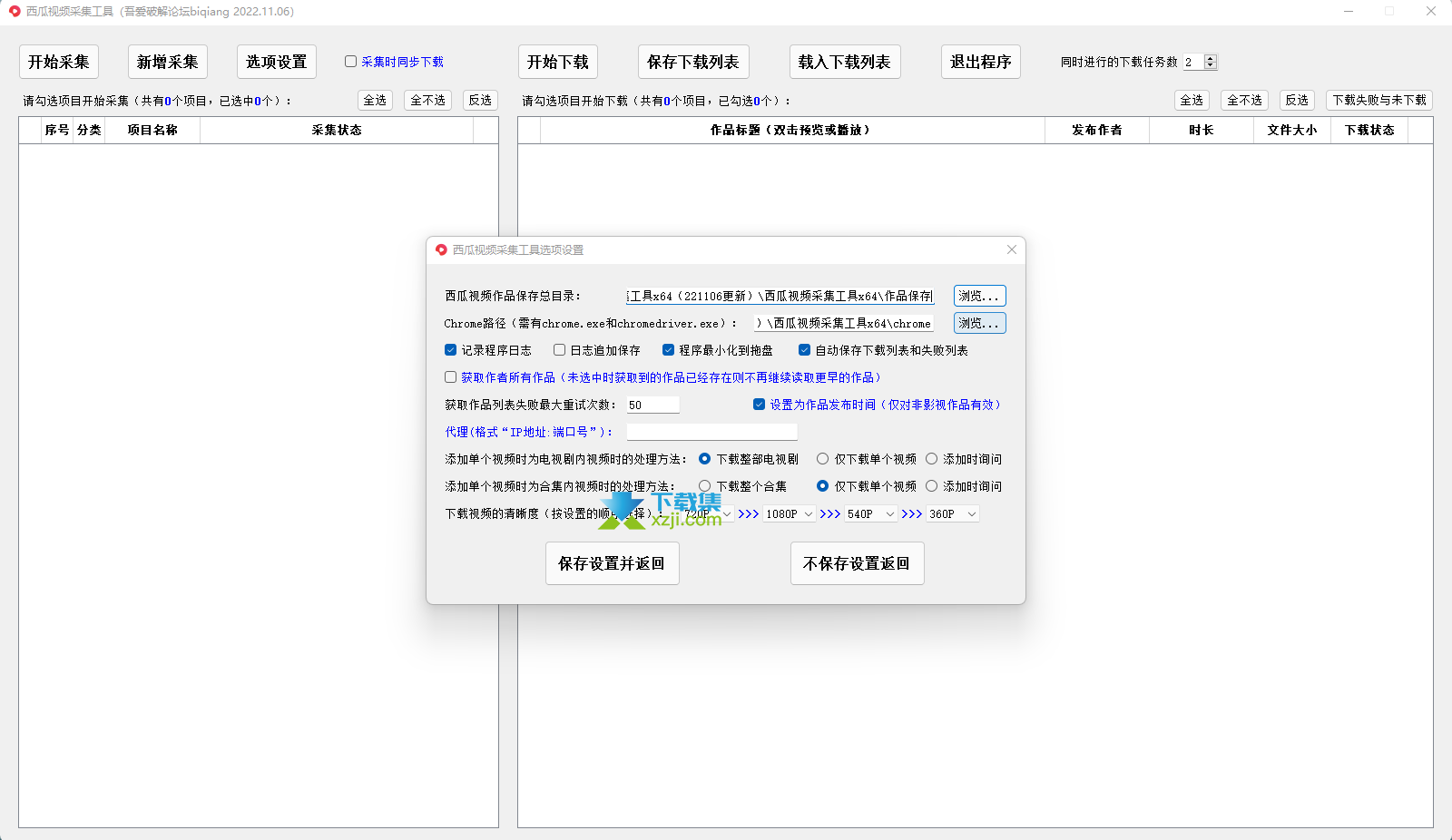This screenshot has height=840, width=1452.
Task: Click 全选 above the download list
Action: 1192,100
